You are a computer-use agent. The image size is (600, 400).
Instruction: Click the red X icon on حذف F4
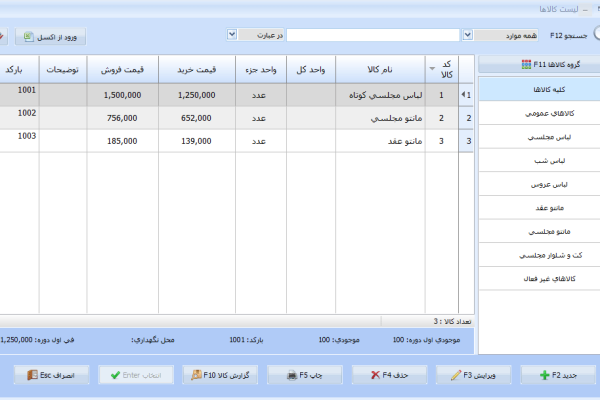375,375
